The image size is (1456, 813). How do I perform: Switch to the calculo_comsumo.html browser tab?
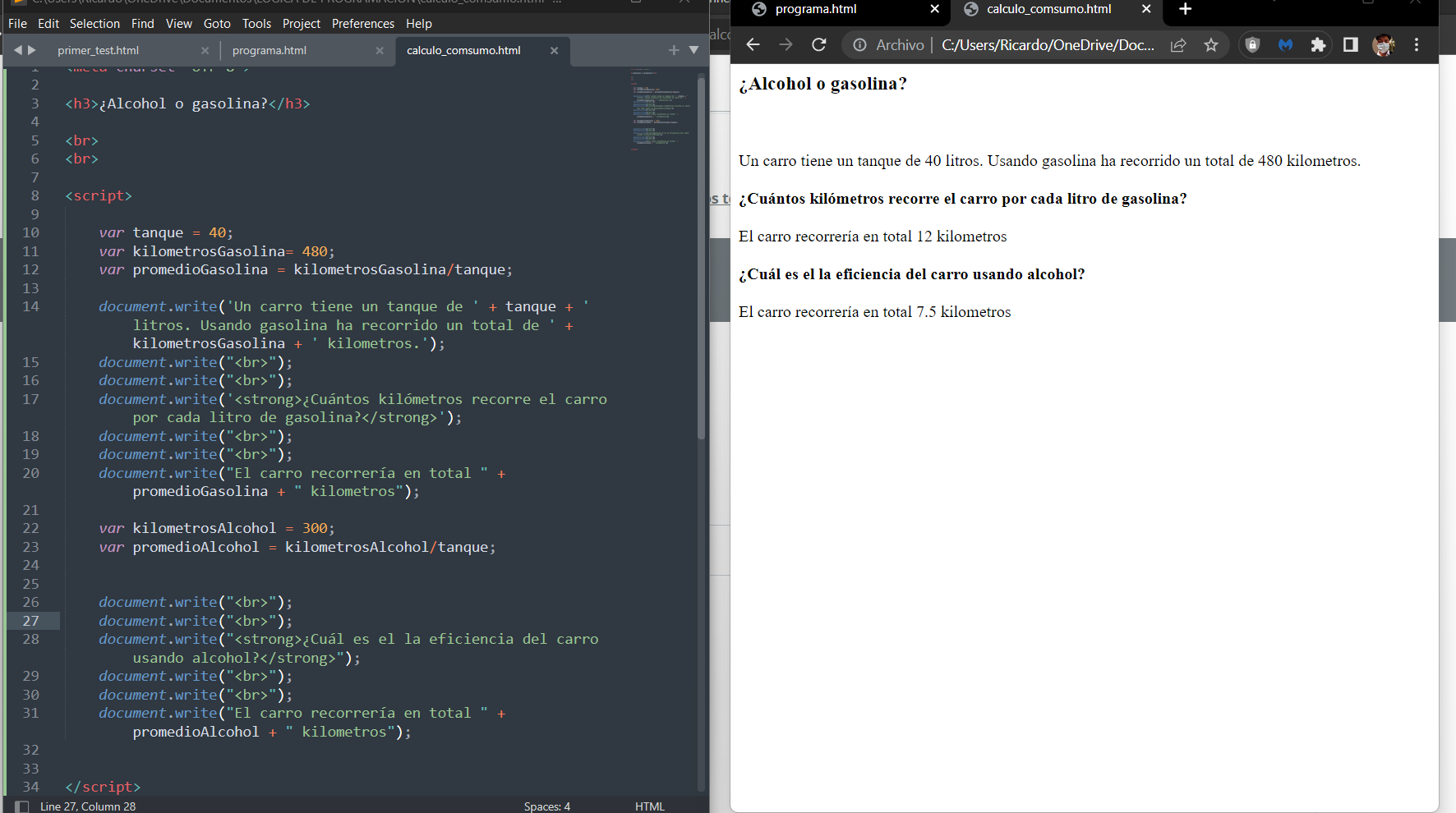coord(1048,10)
